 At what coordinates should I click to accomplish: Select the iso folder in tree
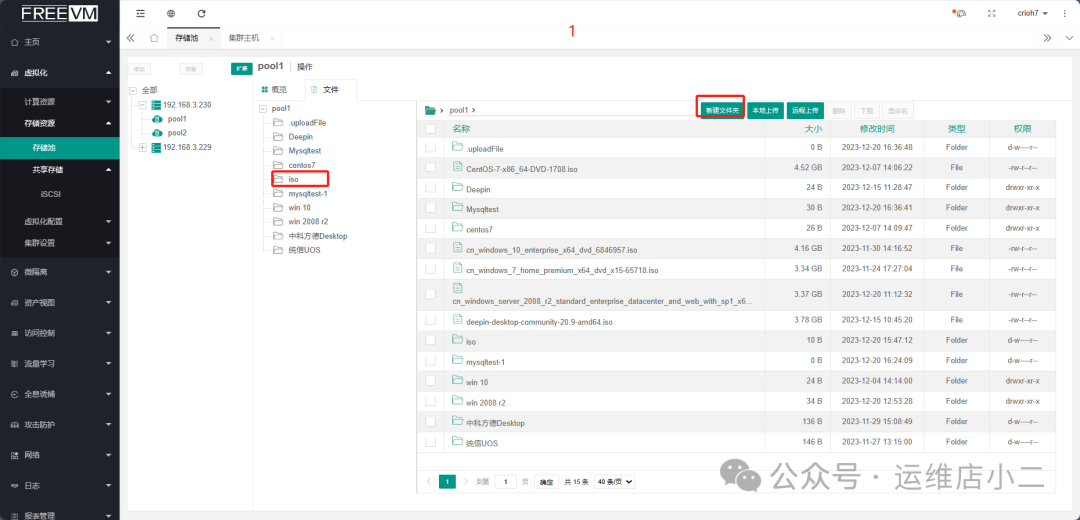(293, 179)
